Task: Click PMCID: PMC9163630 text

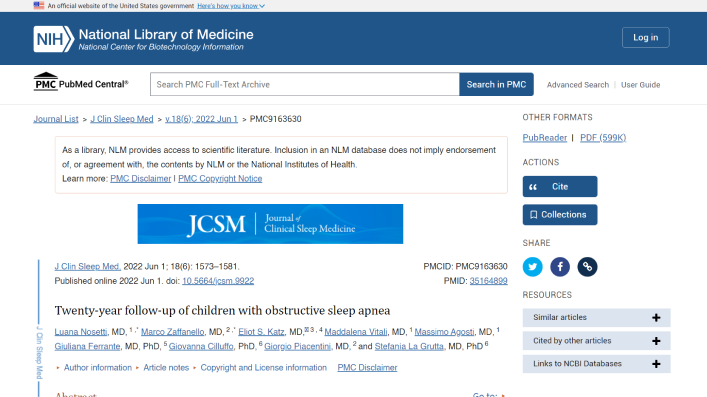Action: [x=465, y=267]
